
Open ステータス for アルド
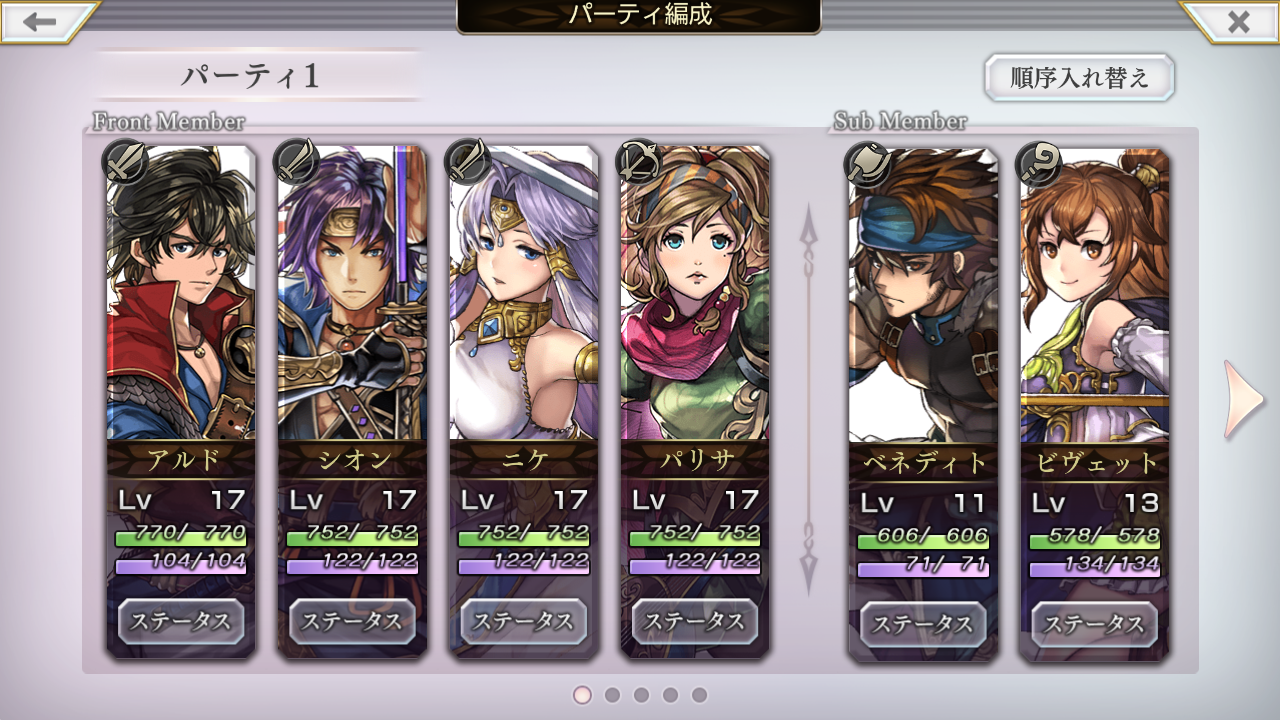click(181, 622)
